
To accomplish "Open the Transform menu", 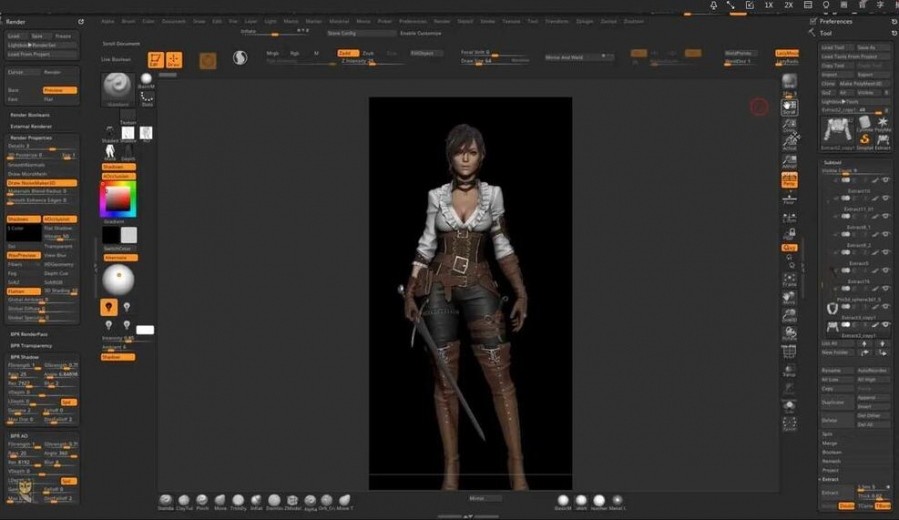I will pos(557,21).
